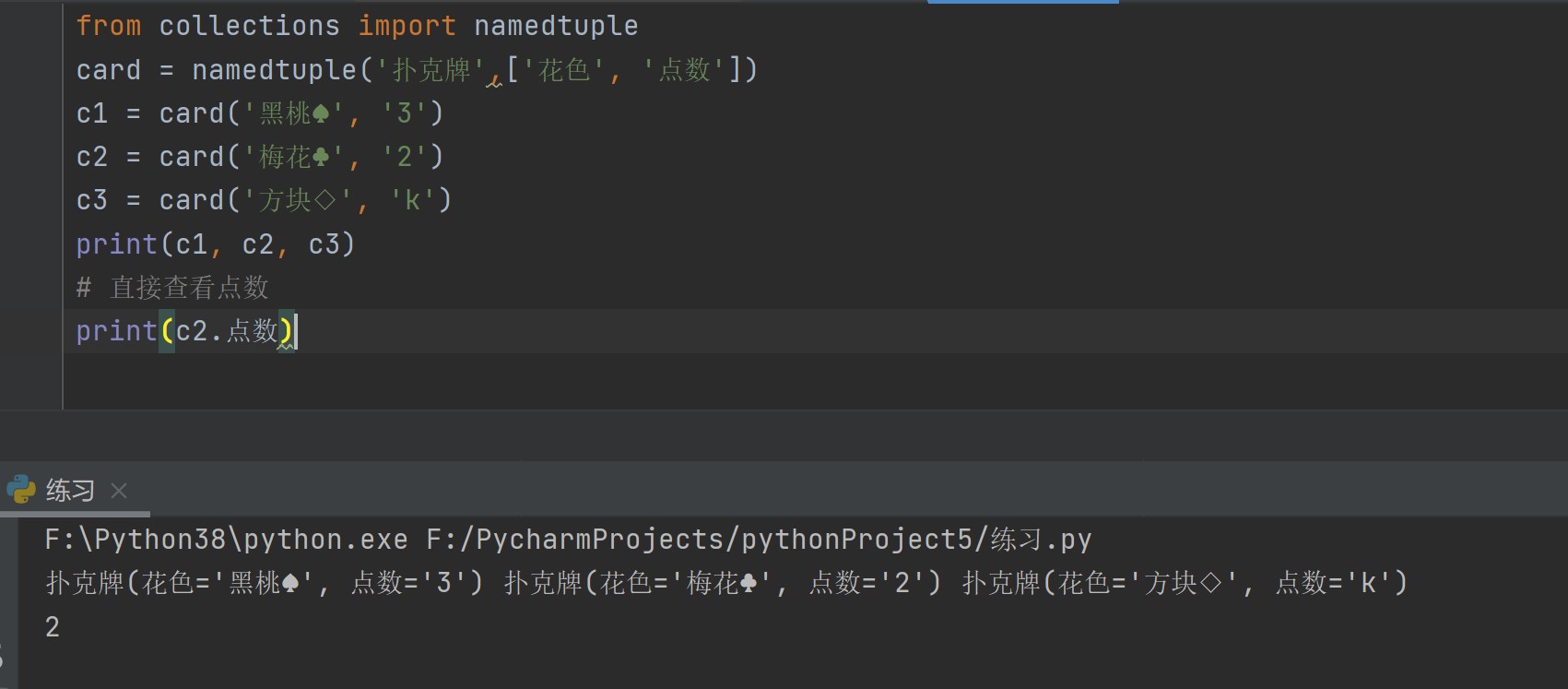Click the comment line '# 直接查看点数'
This screenshot has width=1568, height=689.
click(x=172, y=288)
